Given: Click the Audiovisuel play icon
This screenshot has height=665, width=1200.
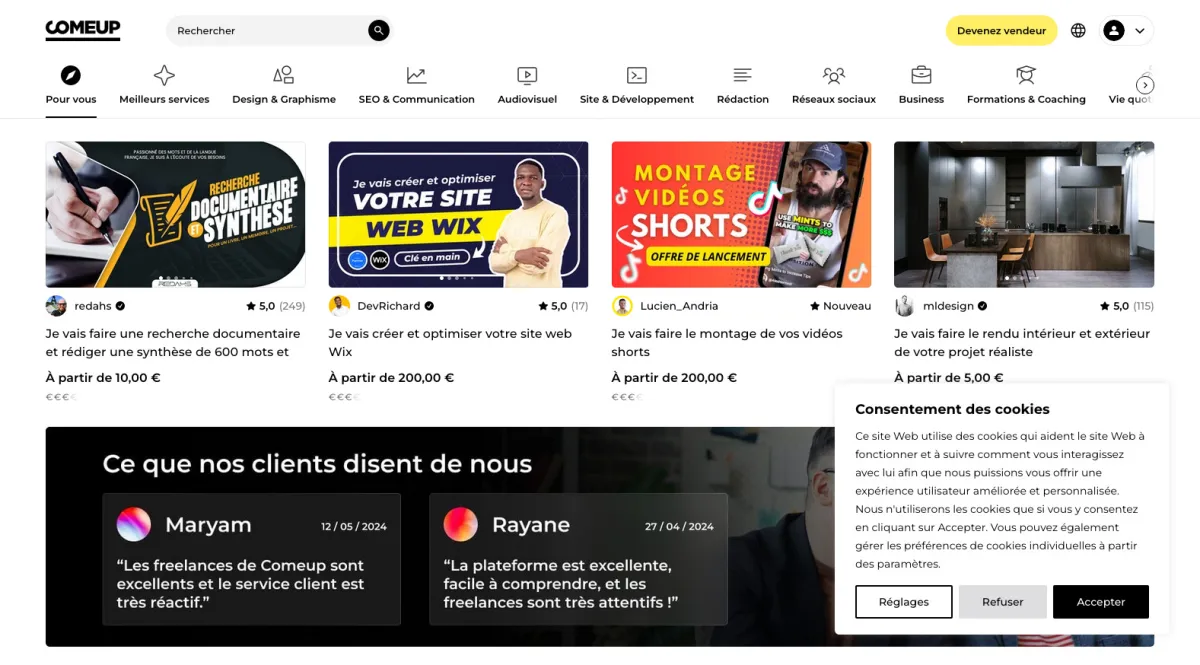Looking at the screenshot, I should [x=527, y=75].
